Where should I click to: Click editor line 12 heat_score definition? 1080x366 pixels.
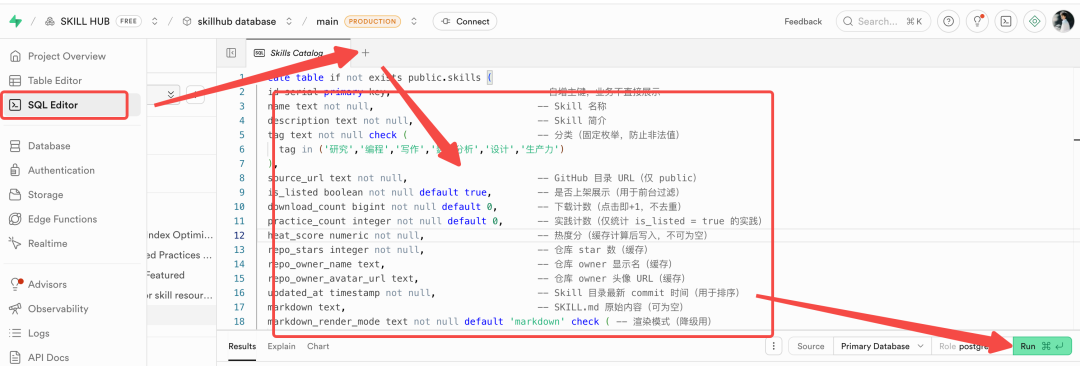pos(345,236)
